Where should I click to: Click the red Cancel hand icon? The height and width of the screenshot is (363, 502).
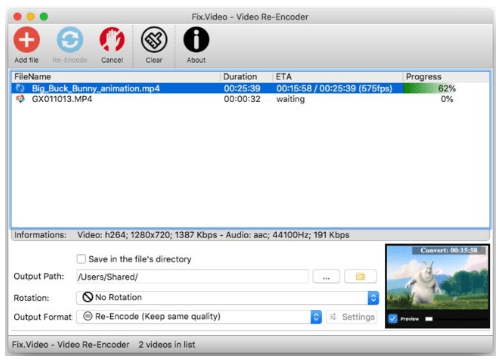click(112, 40)
